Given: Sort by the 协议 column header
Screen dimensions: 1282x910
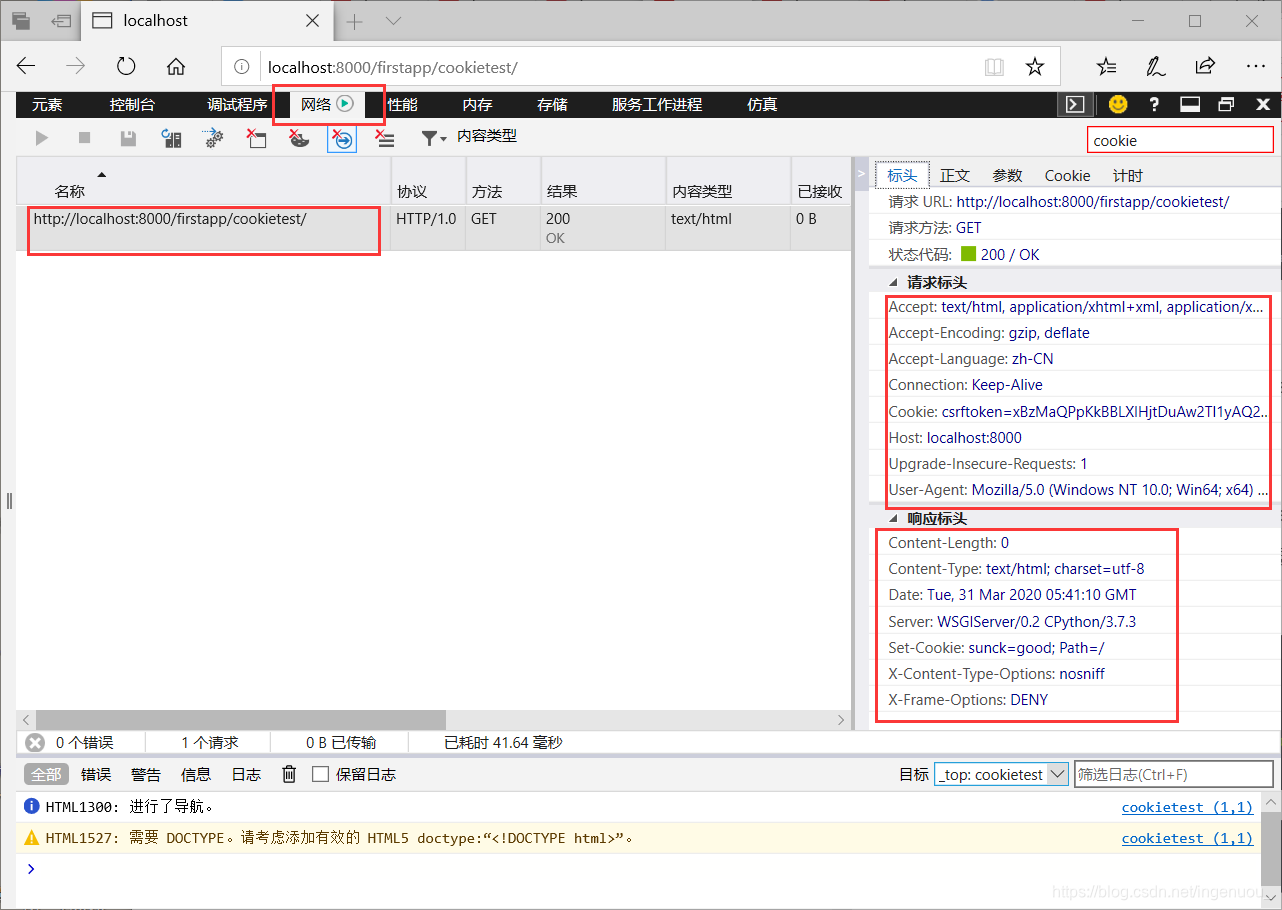Looking at the screenshot, I should click(428, 181).
